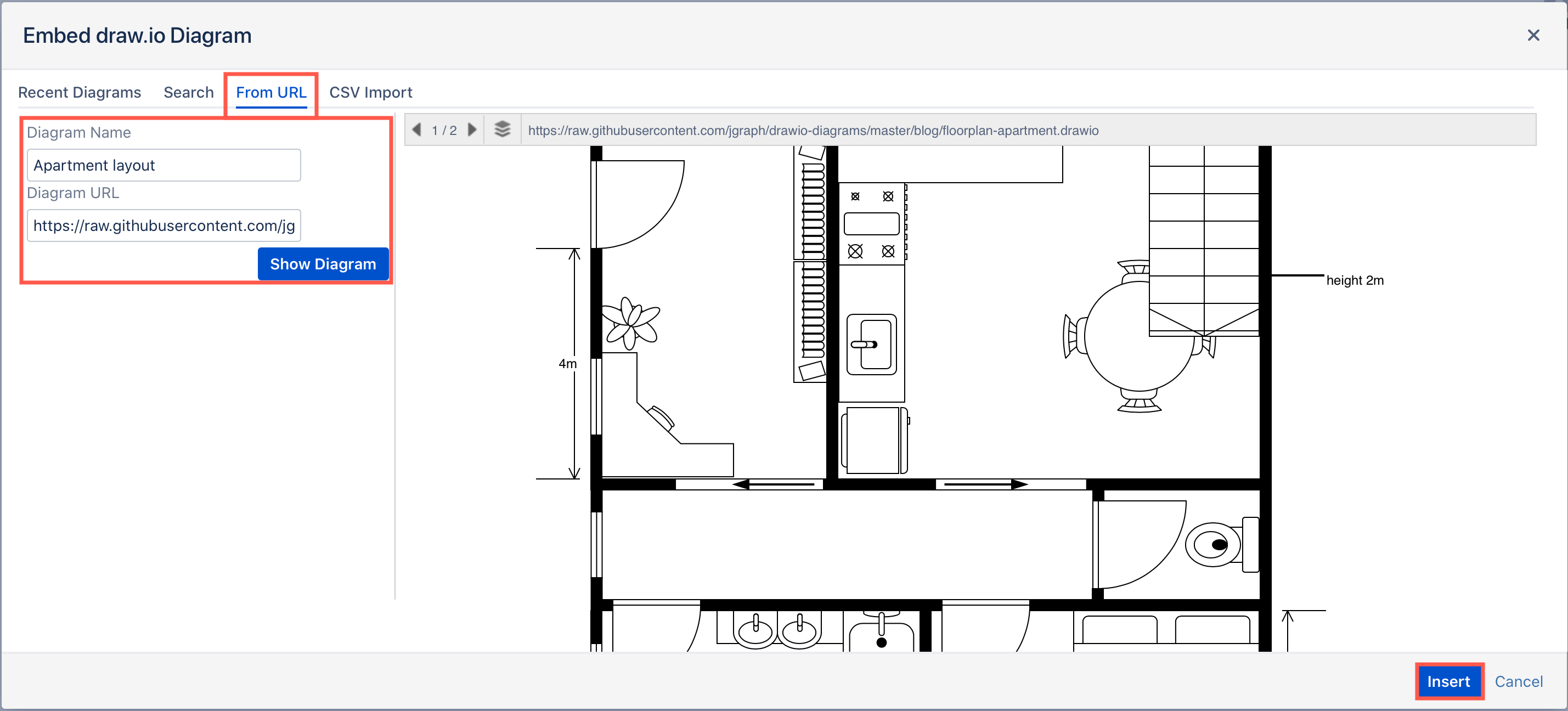This screenshot has height=711, width=1568.
Task: Switch to the Recent Diagrams tab
Action: (79, 92)
